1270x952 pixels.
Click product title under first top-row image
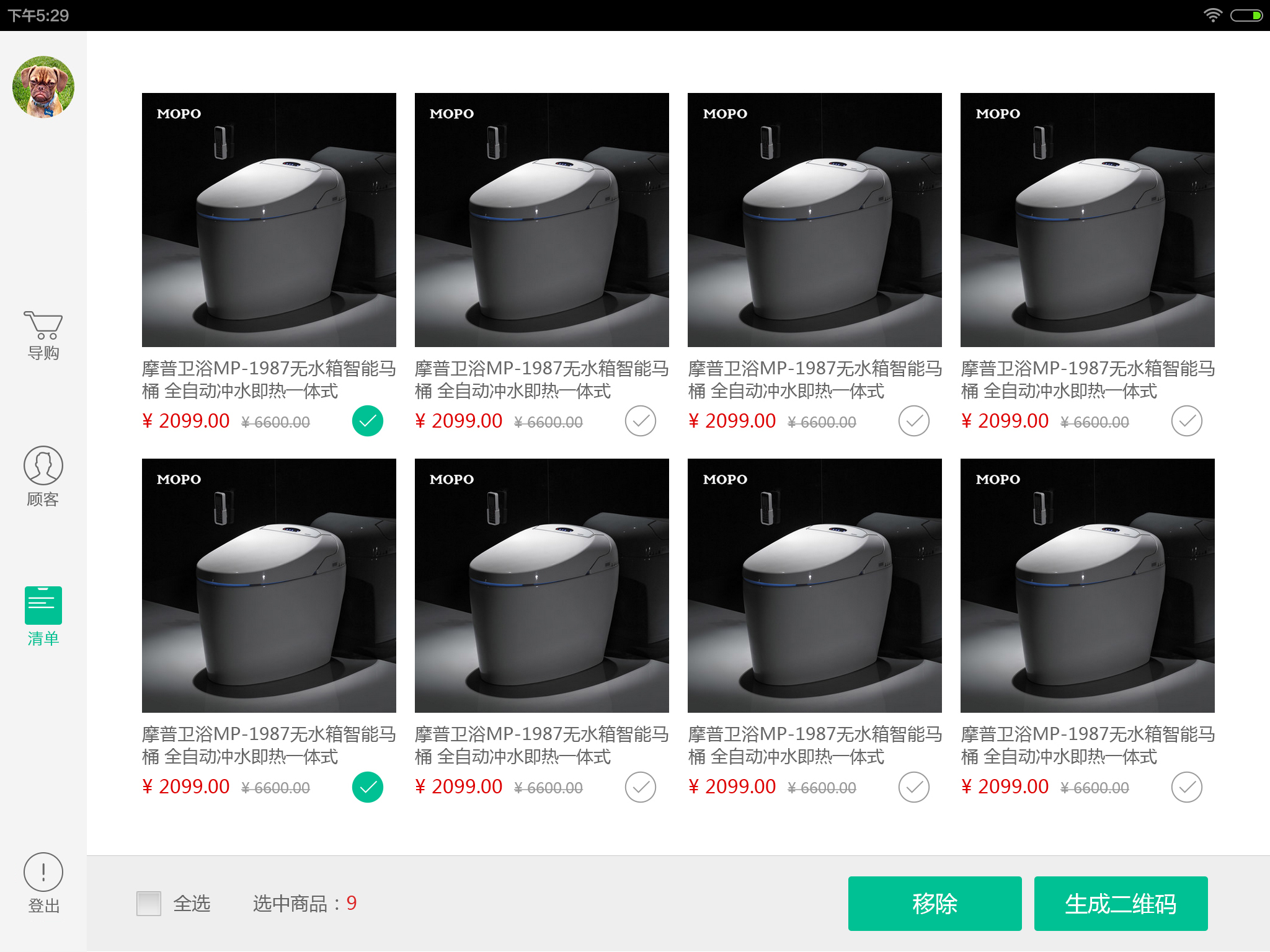269,380
